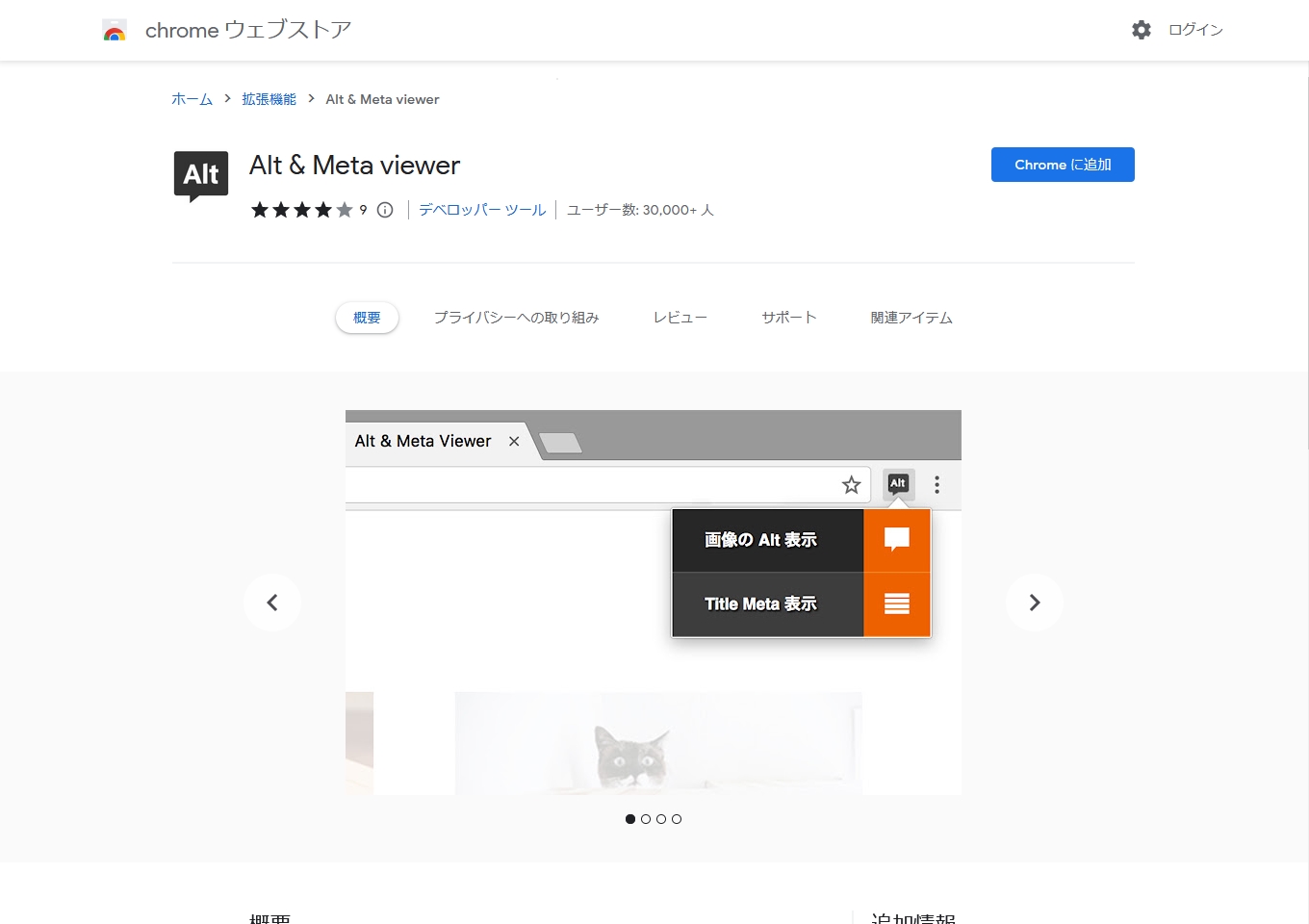Select the second carousel dot indicator
Viewport: 1309px width, 924px height.
[646, 819]
